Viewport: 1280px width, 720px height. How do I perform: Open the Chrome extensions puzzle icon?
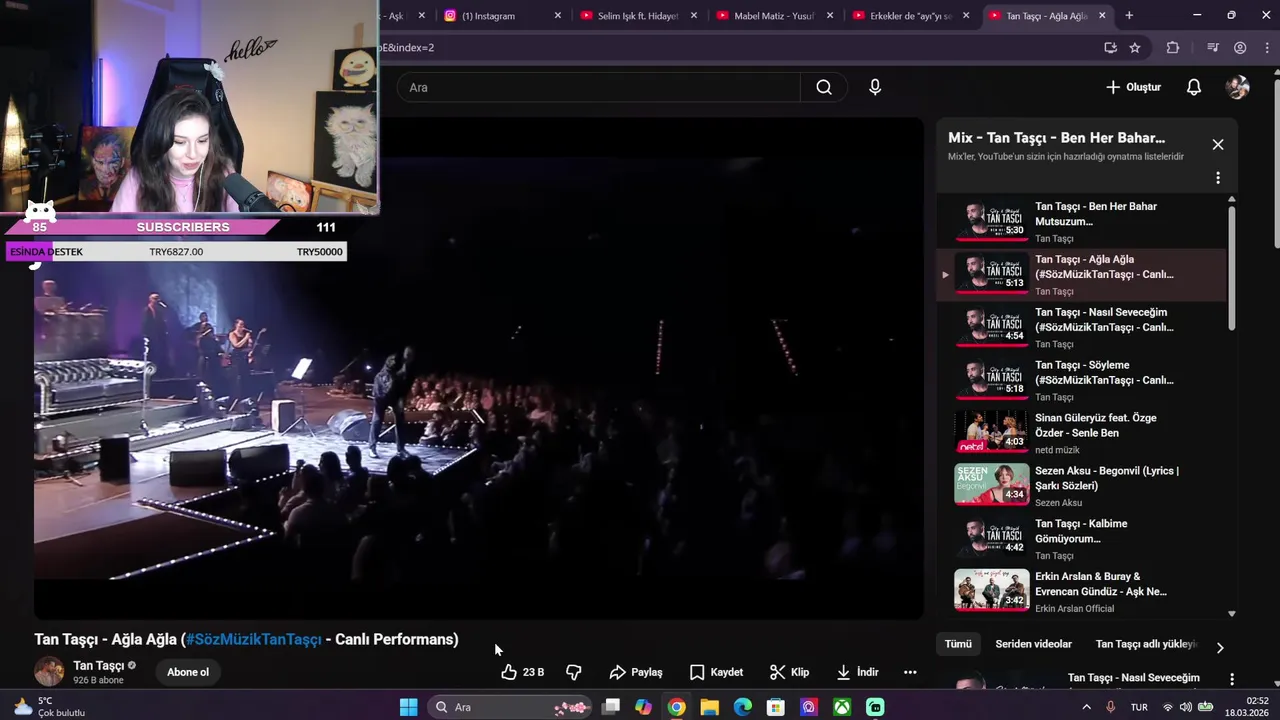[x=1173, y=47]
